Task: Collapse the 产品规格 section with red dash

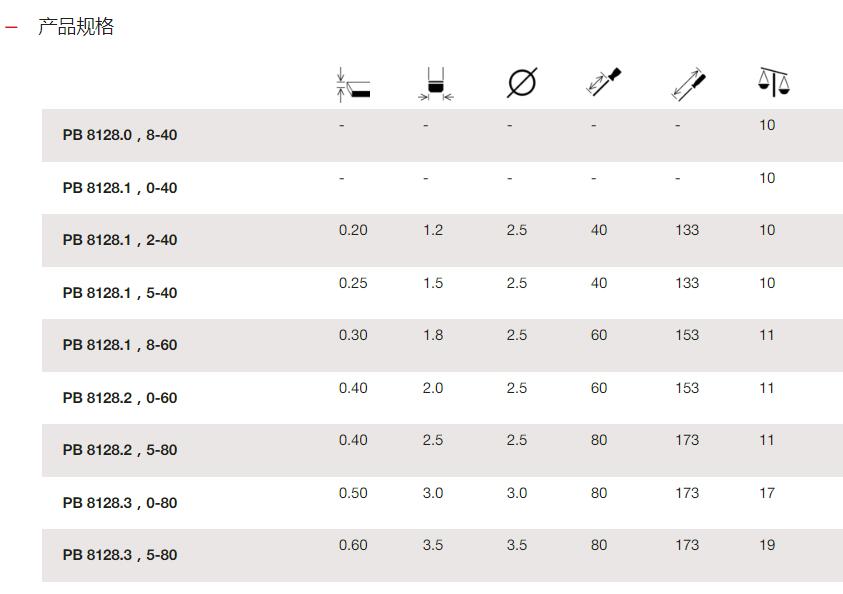Action: click(11, 27)
